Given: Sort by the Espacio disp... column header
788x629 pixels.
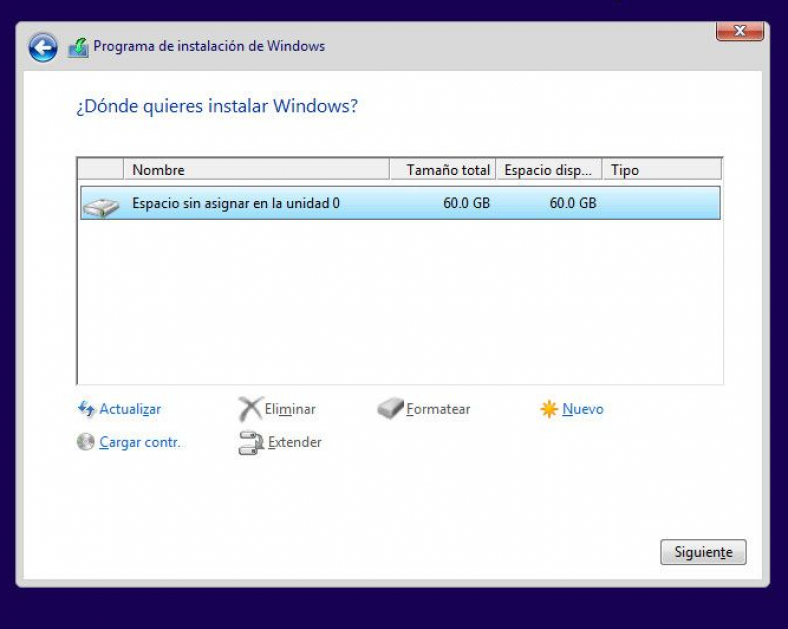Looking at the screenshot, I should tap(549, 170).
